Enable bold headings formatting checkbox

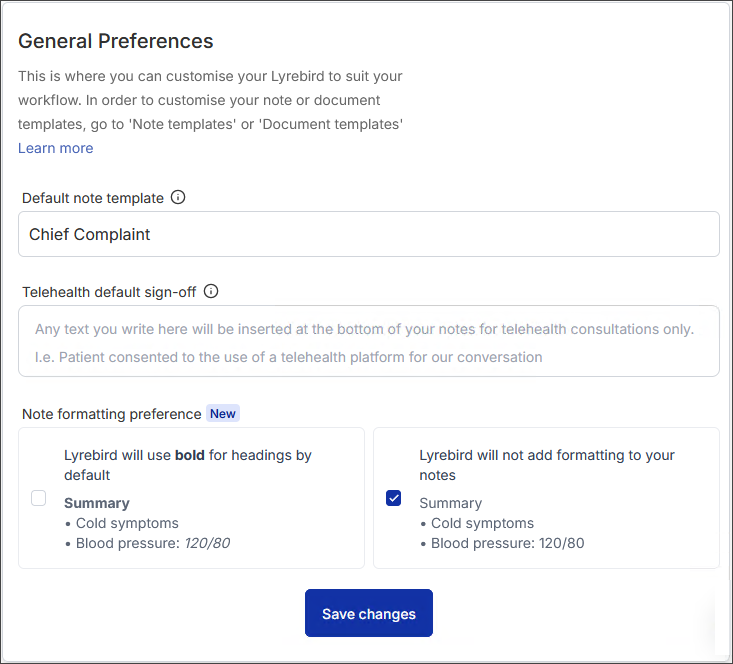38,498
